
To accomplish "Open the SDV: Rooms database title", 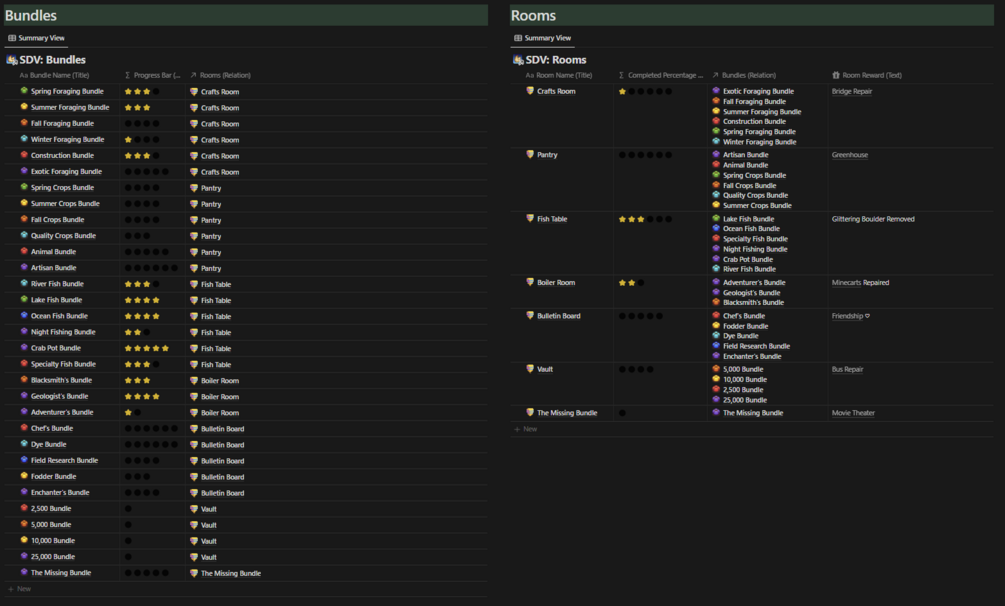I will click(556, 60).
